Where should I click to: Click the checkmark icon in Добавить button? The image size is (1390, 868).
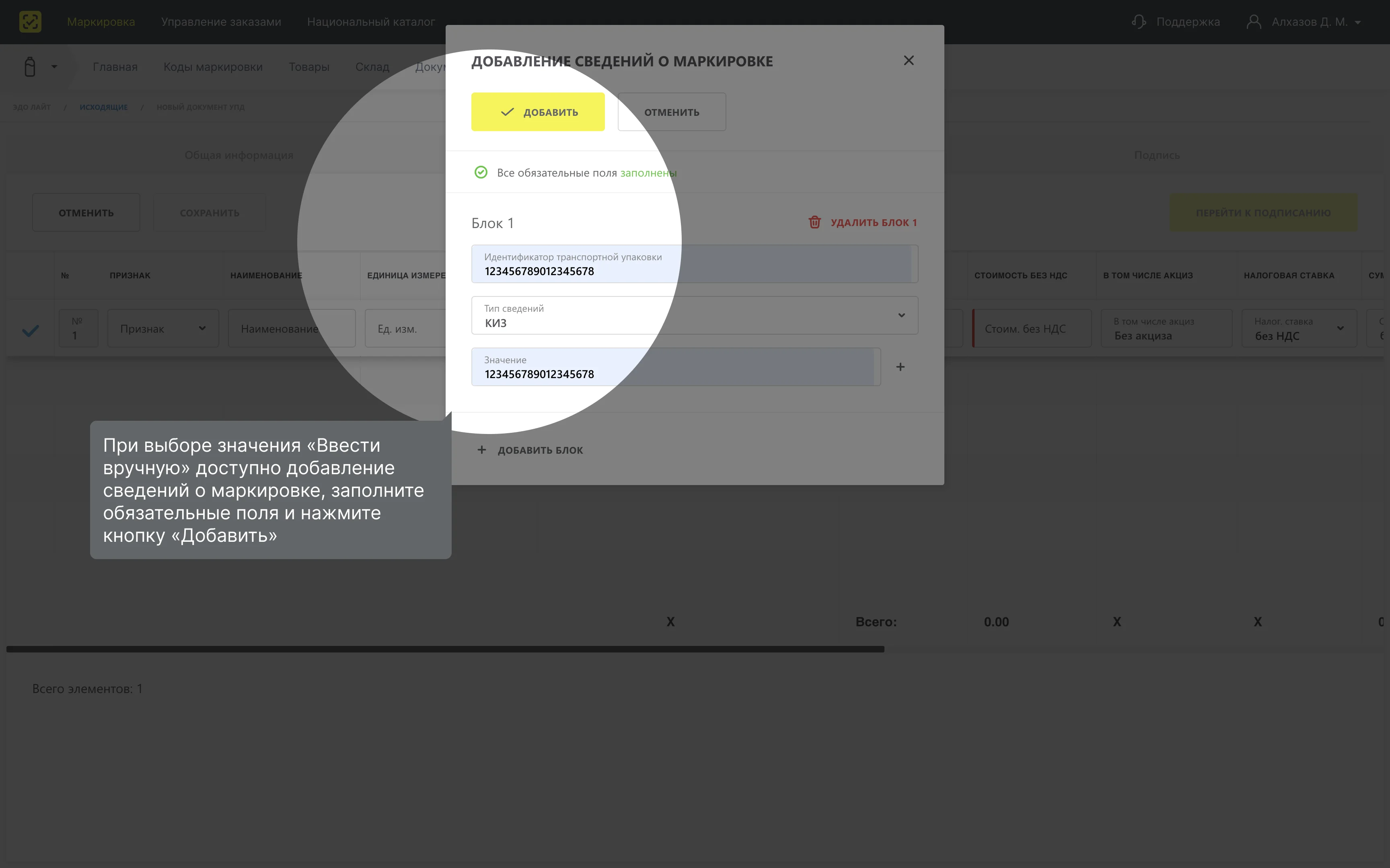pos(507,112)
